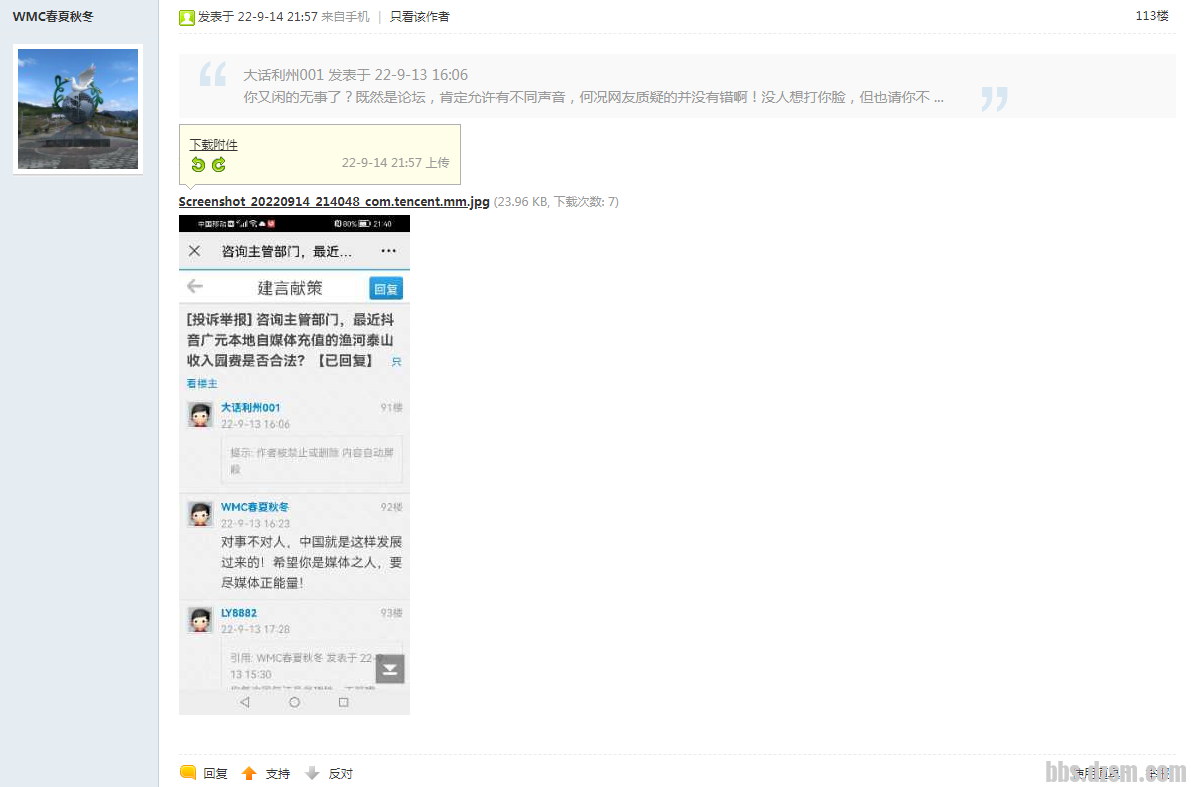Click 看楼主 in the phone screenshot
The height and width of the screenshot is (787, 1191).
(202, 384)
